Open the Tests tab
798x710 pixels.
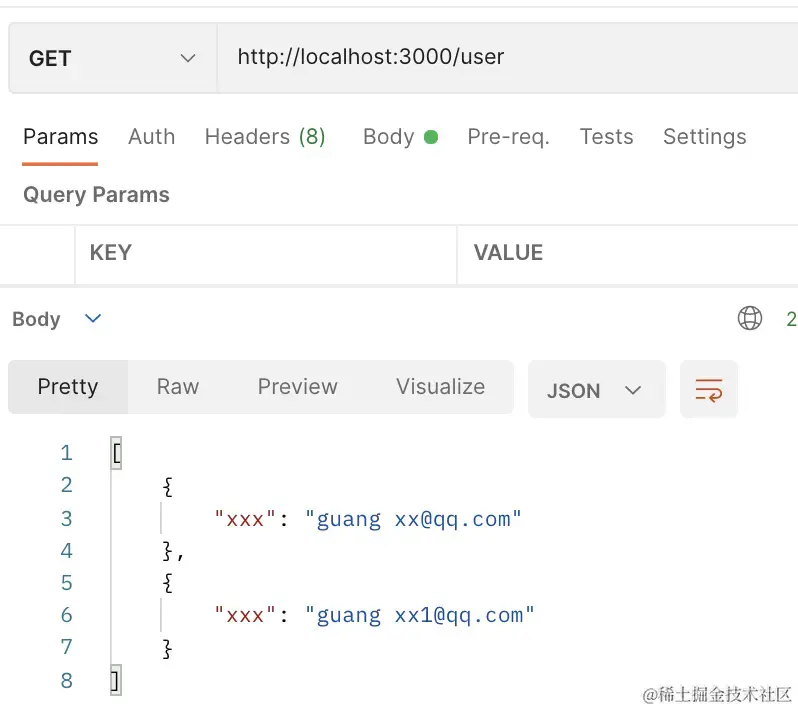pos(606,137)
